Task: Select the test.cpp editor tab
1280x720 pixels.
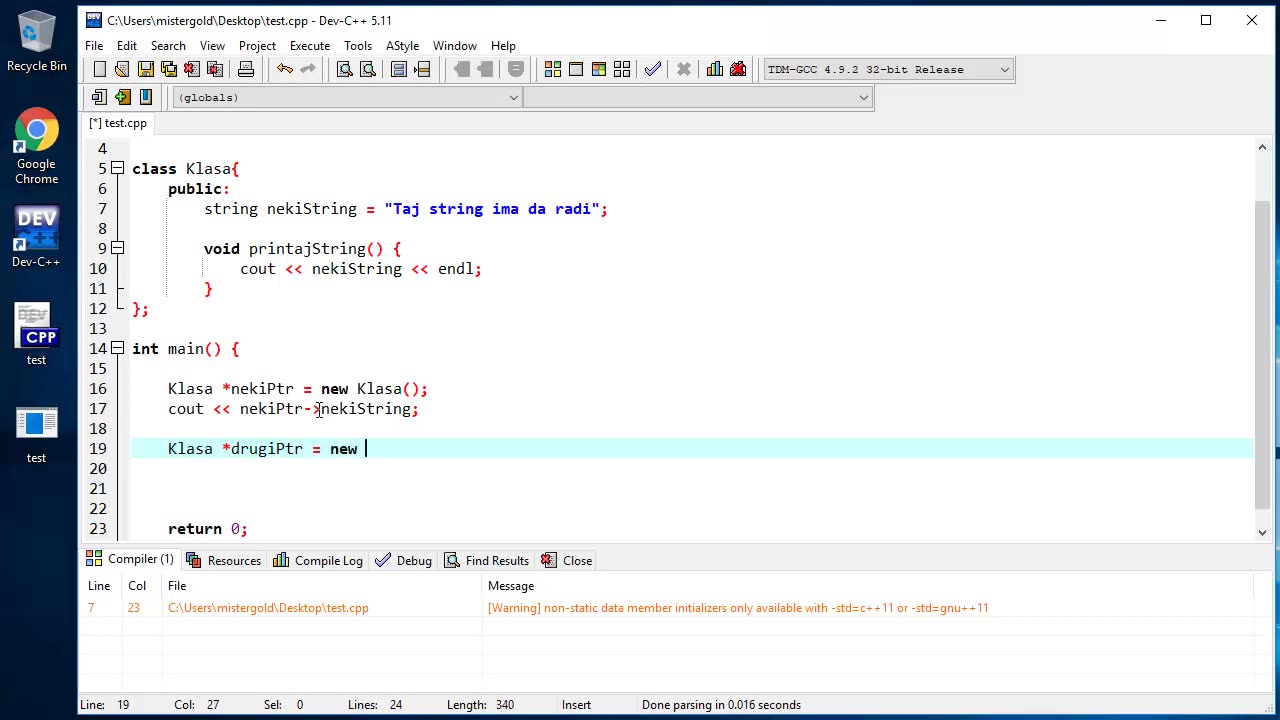Action: pos(118,123)
